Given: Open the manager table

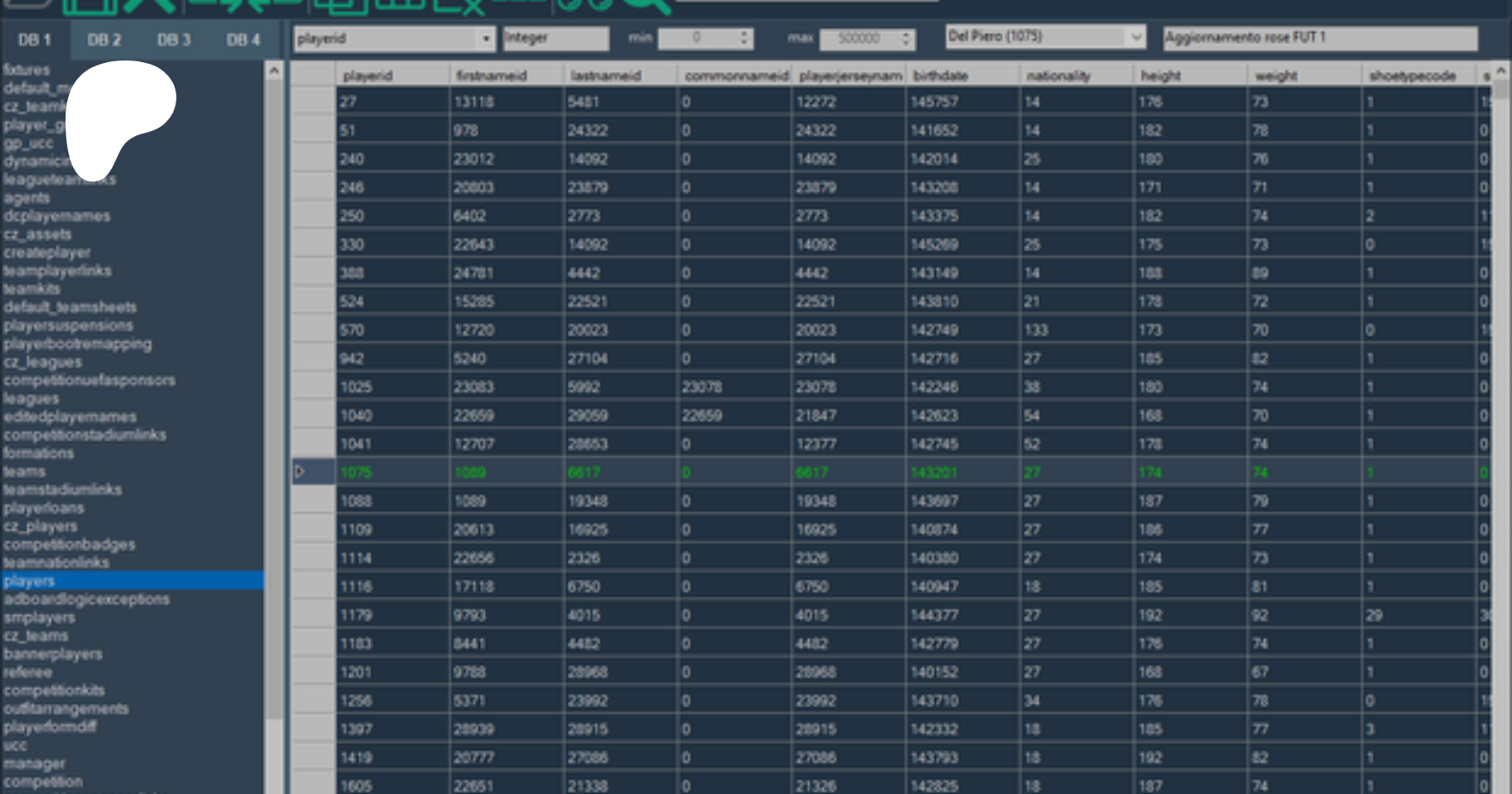Looking at the screenshot, I should click(34, 764).
